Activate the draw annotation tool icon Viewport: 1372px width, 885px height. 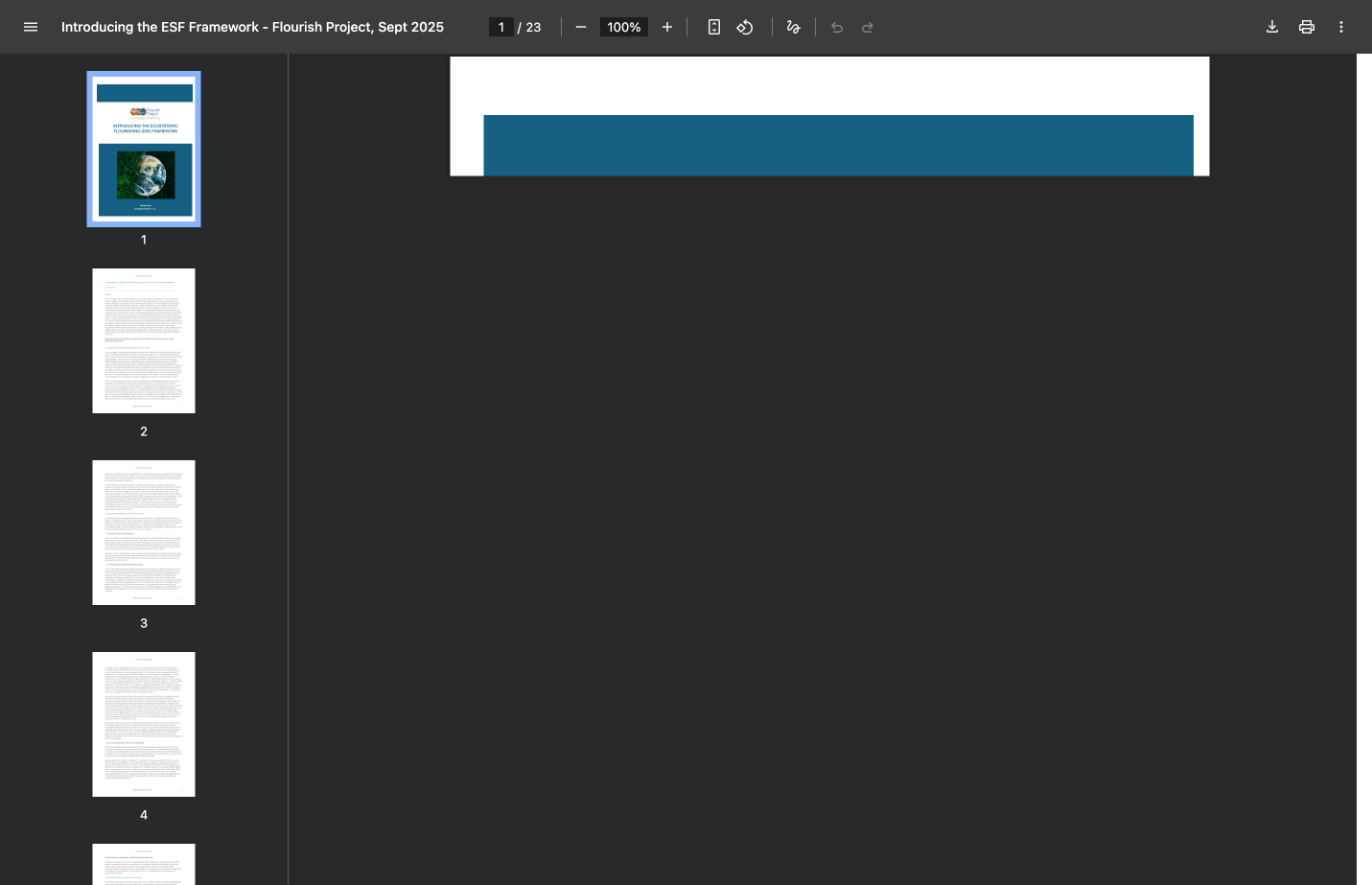[x=793, y=27]
